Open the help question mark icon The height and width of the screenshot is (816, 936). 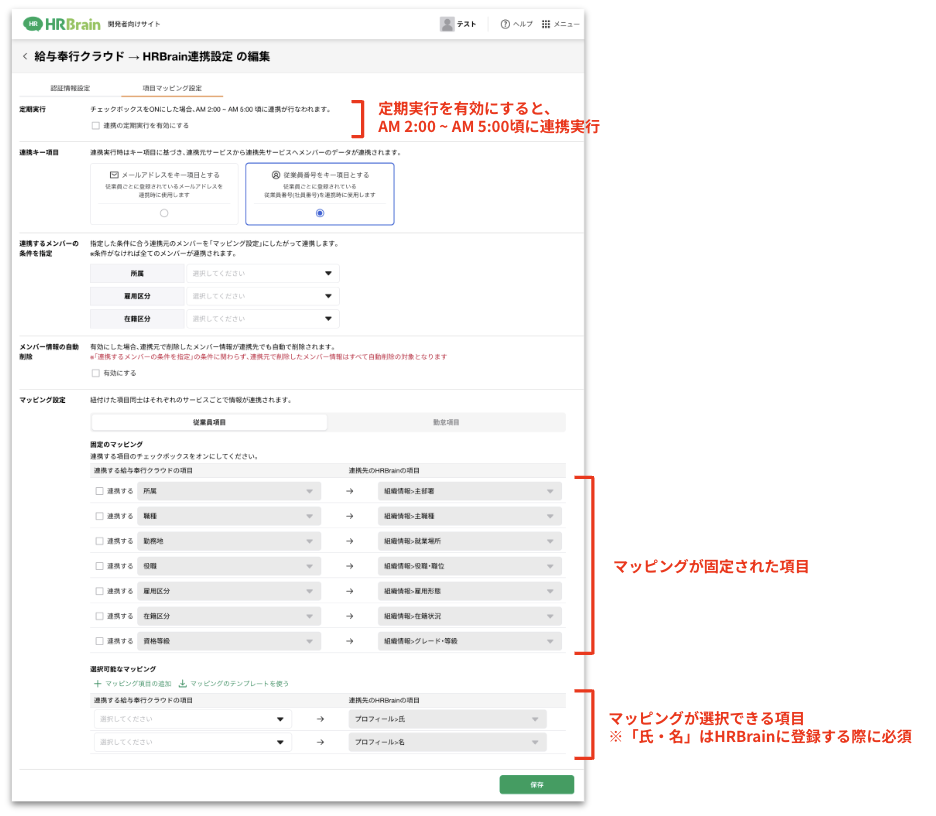click(505, 24)
